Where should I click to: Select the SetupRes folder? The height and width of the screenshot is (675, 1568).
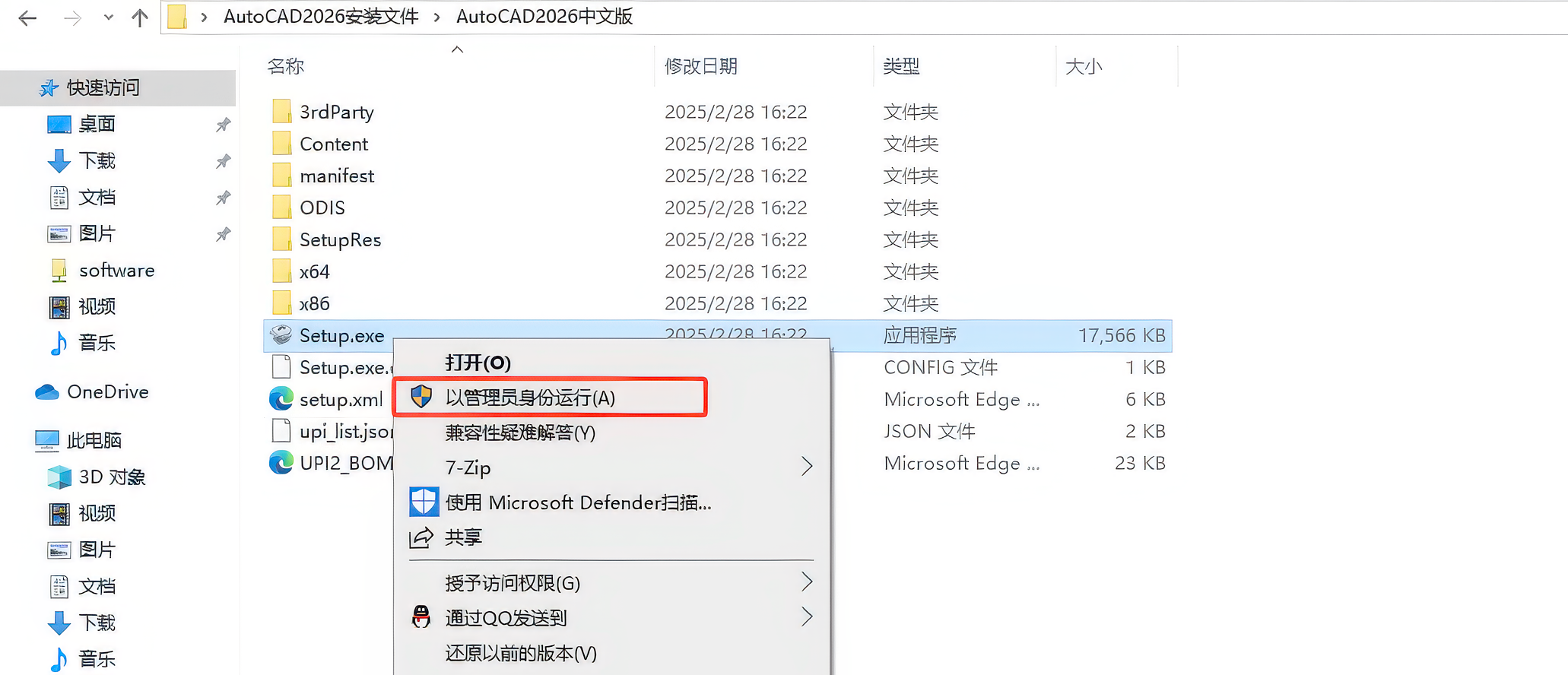340,239
